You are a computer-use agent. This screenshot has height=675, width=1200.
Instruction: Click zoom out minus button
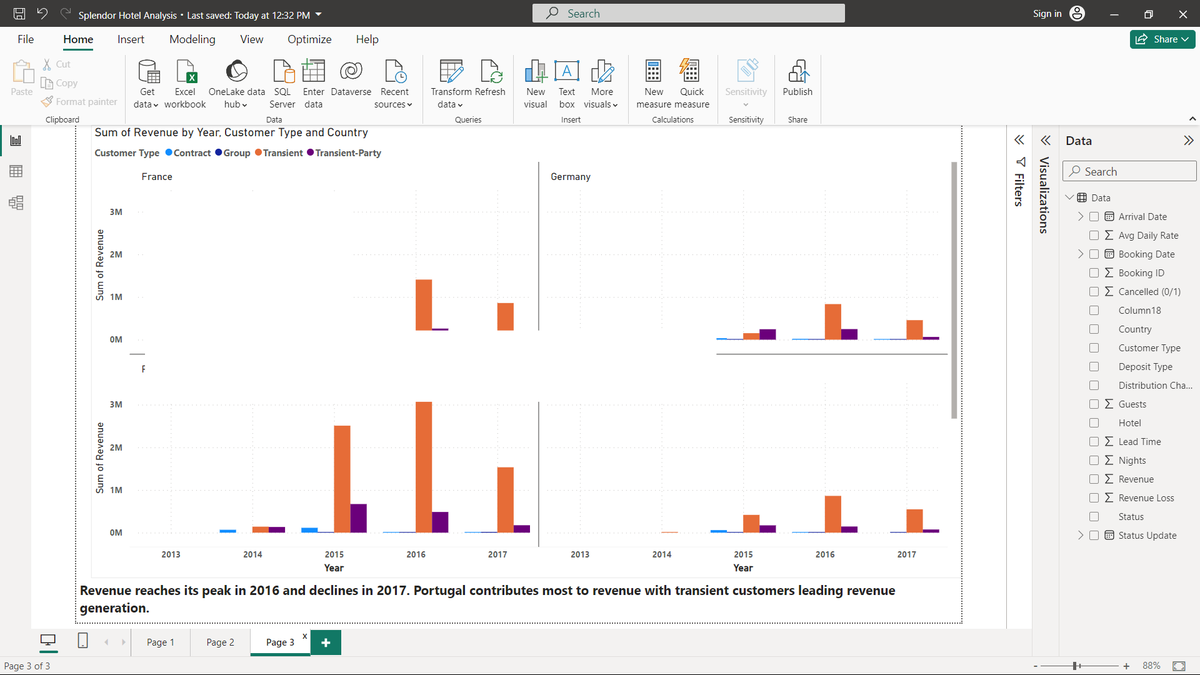click(x=1037, y=666)
